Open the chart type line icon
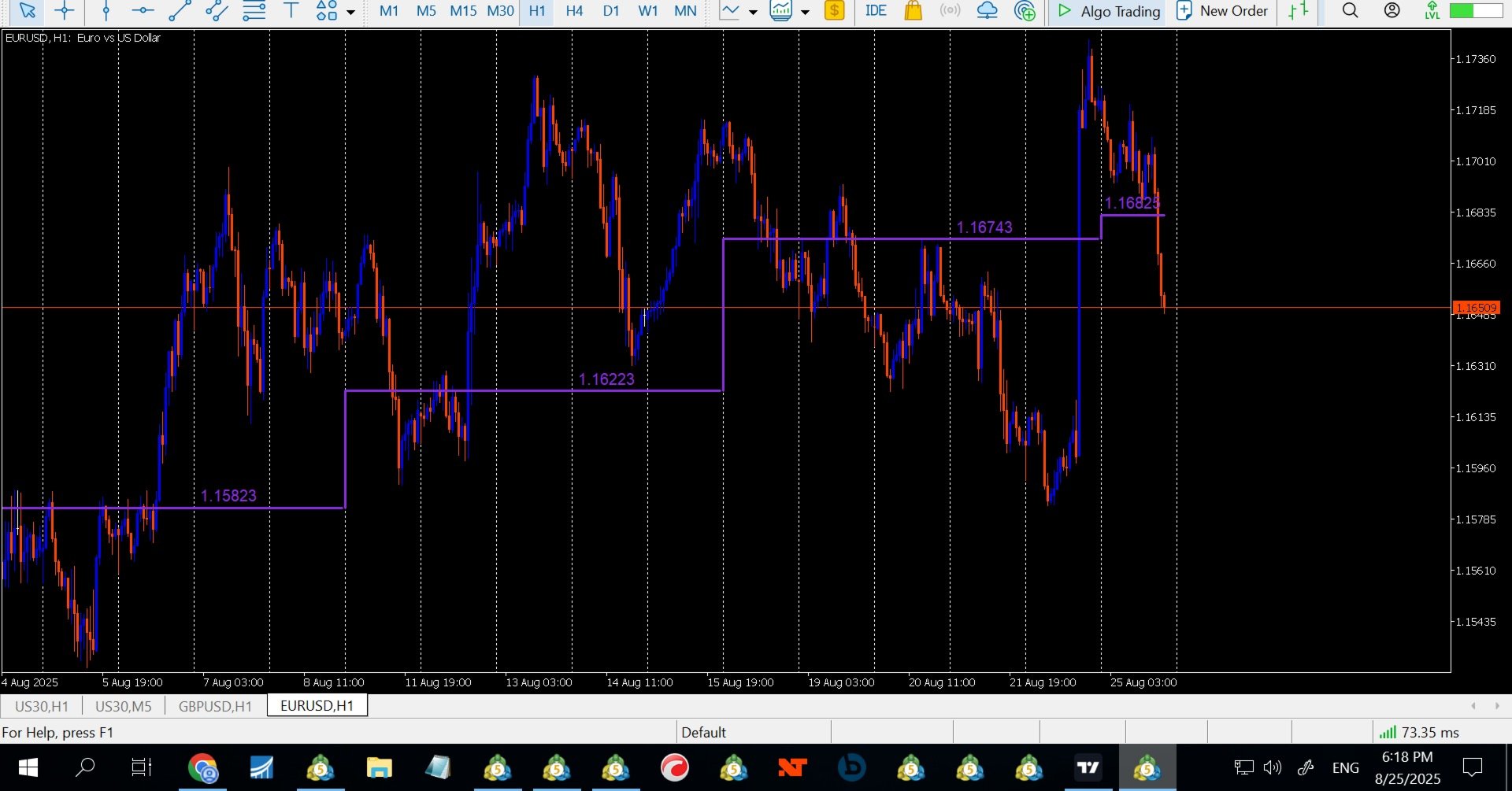This screenshot has height=791, width=1512. coord(730,11)
